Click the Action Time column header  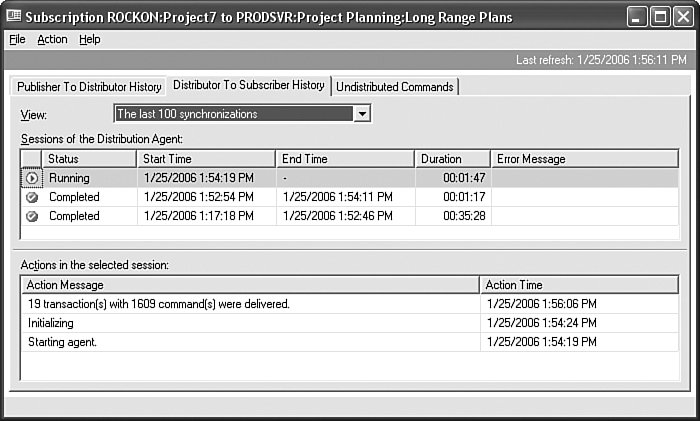[580, 285]
